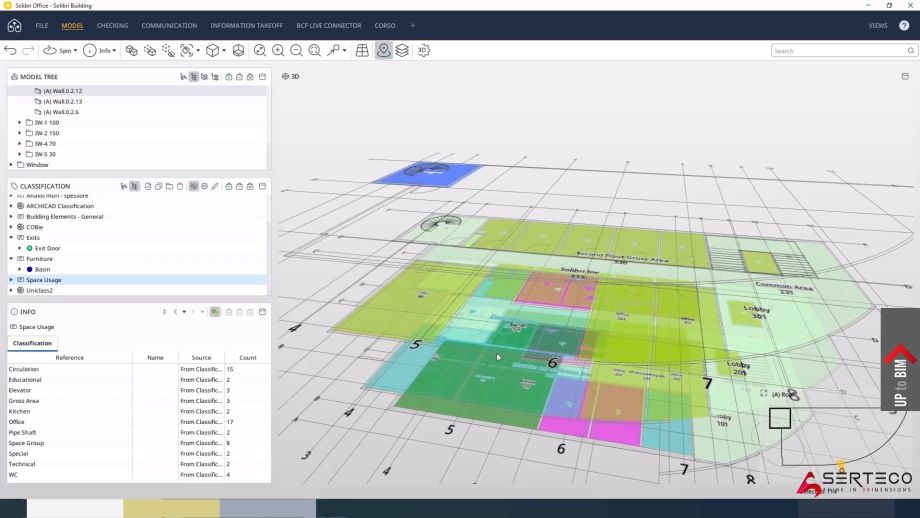
Task: Select Uniclass2 in the Classification tree
Action: pyautogui.click(x=39, y=290)
